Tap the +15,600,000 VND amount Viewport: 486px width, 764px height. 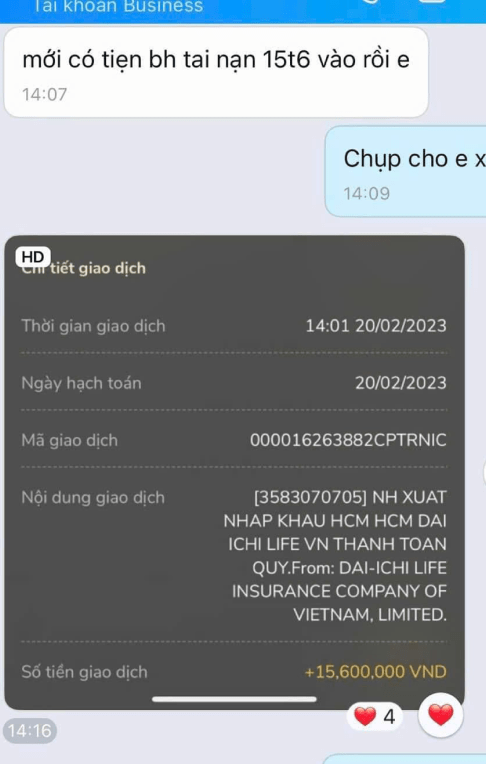(x=375, y=672)
